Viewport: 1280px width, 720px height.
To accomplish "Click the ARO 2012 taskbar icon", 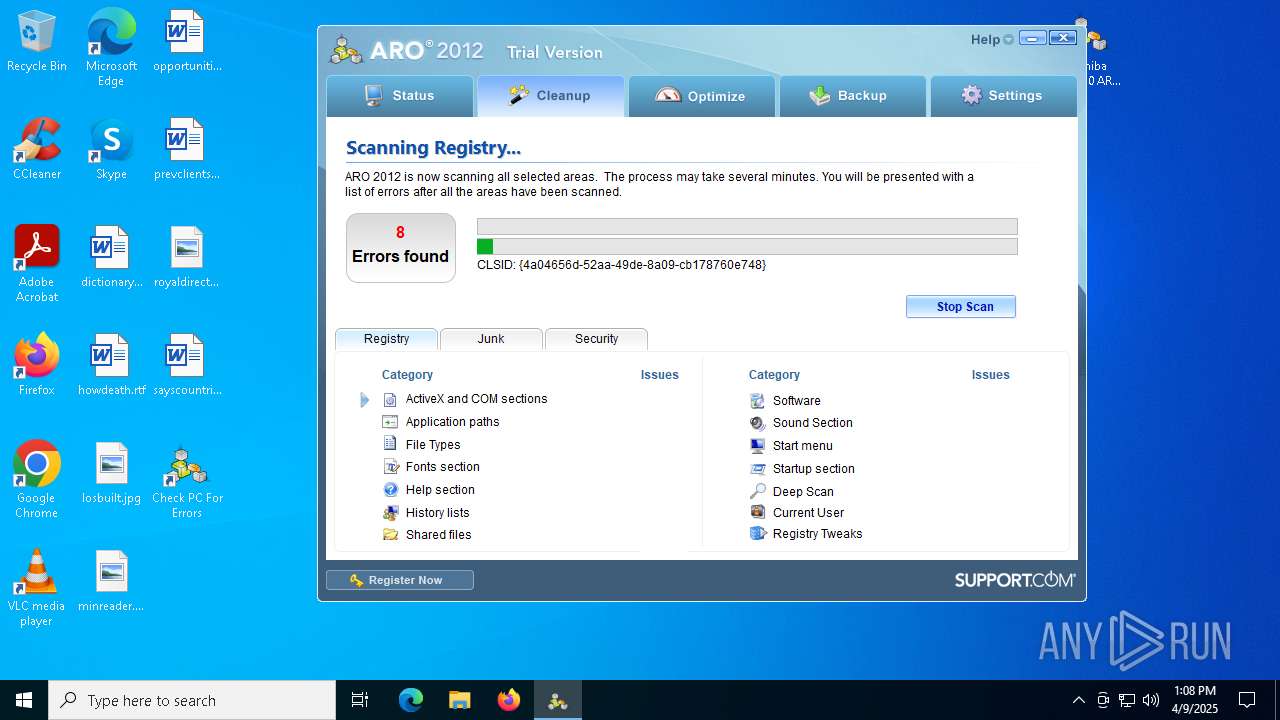I will [x=557, y=700].
